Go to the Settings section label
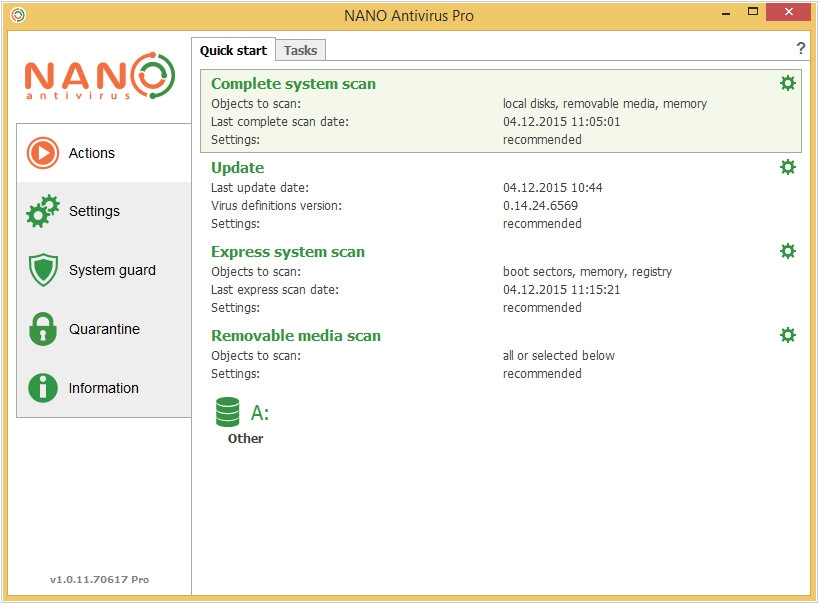 click(x=94, y=211)
